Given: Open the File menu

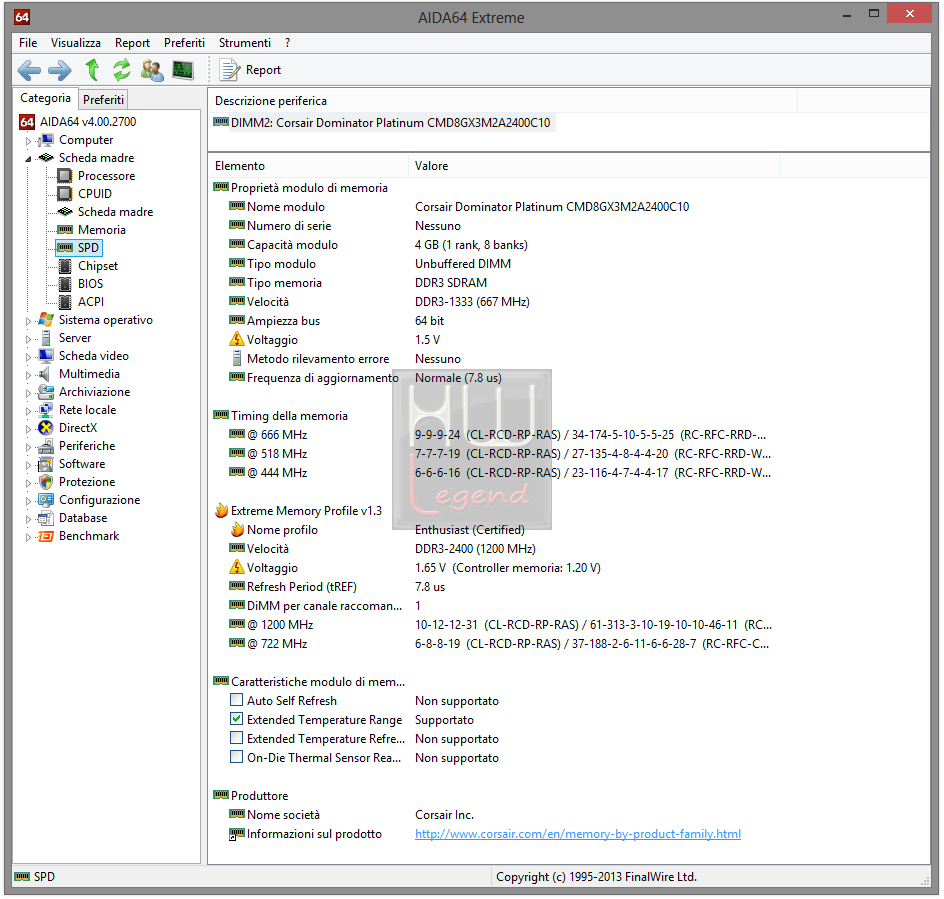Looking at the screenshot, I should point(28,43).
